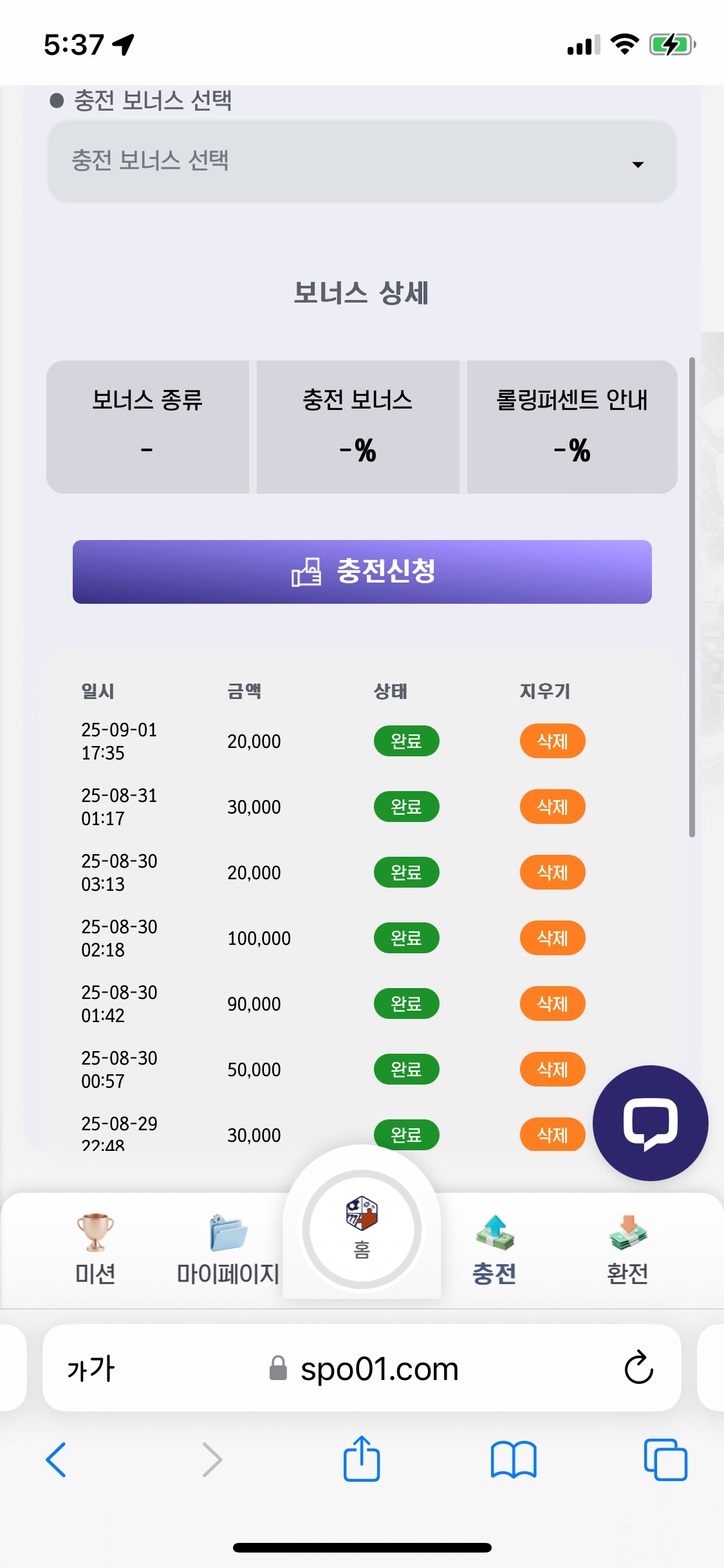Click 삭제 for the 100,000 entry

pyautogui.click(x=552, y=938)
